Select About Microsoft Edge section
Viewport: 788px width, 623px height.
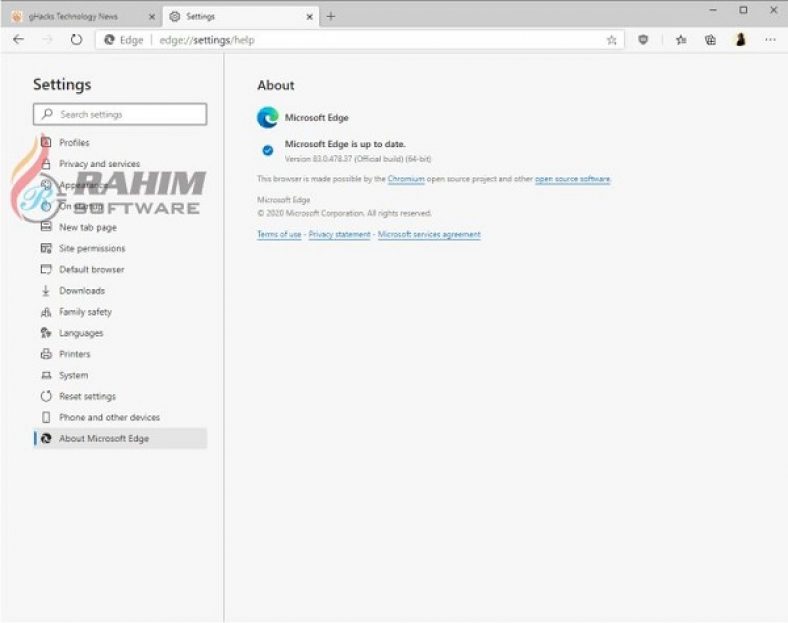coord(121,439)
